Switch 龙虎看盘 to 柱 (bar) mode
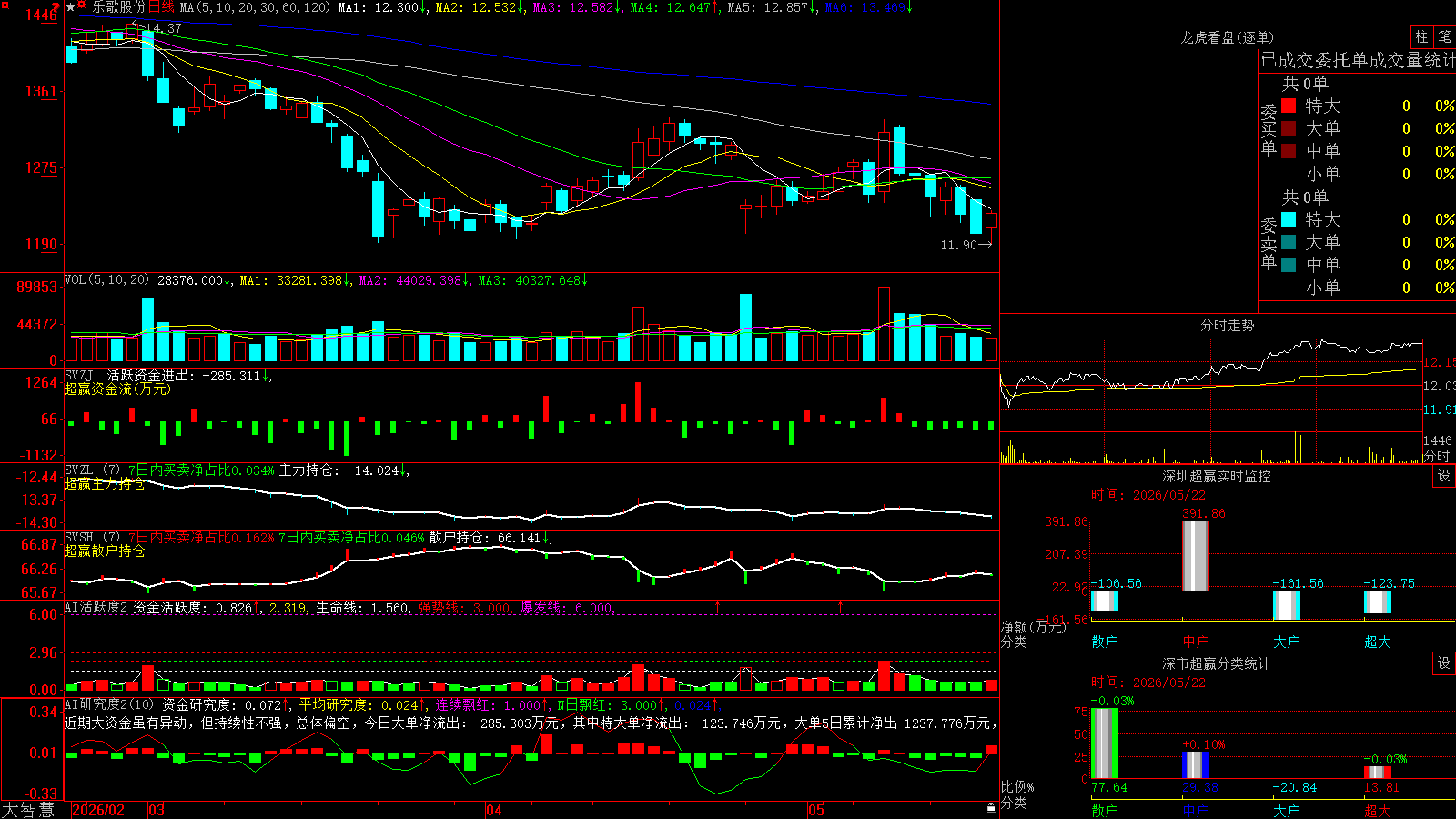The height and width of the screenshot is (819, 1456). tap(1421, 37)
